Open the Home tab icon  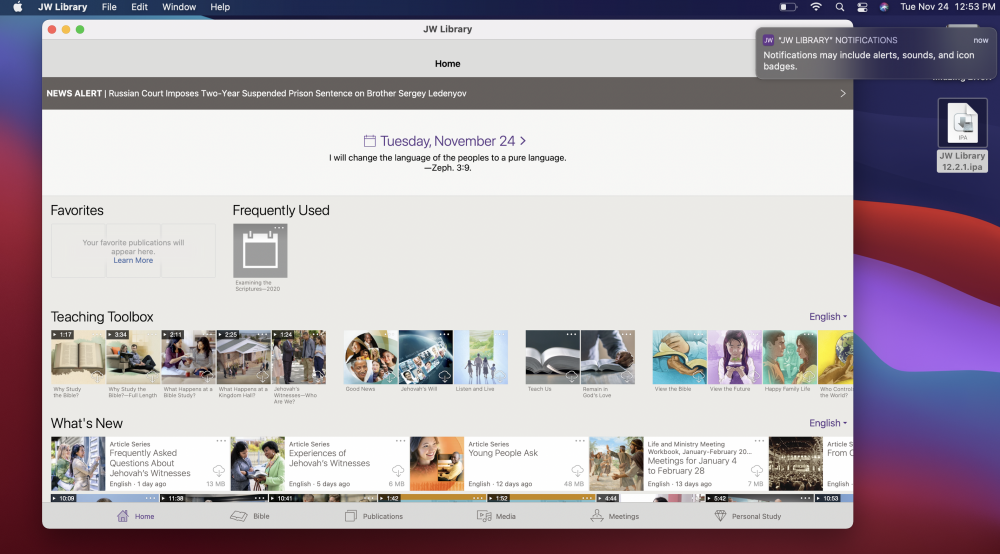tap(122, 516)
